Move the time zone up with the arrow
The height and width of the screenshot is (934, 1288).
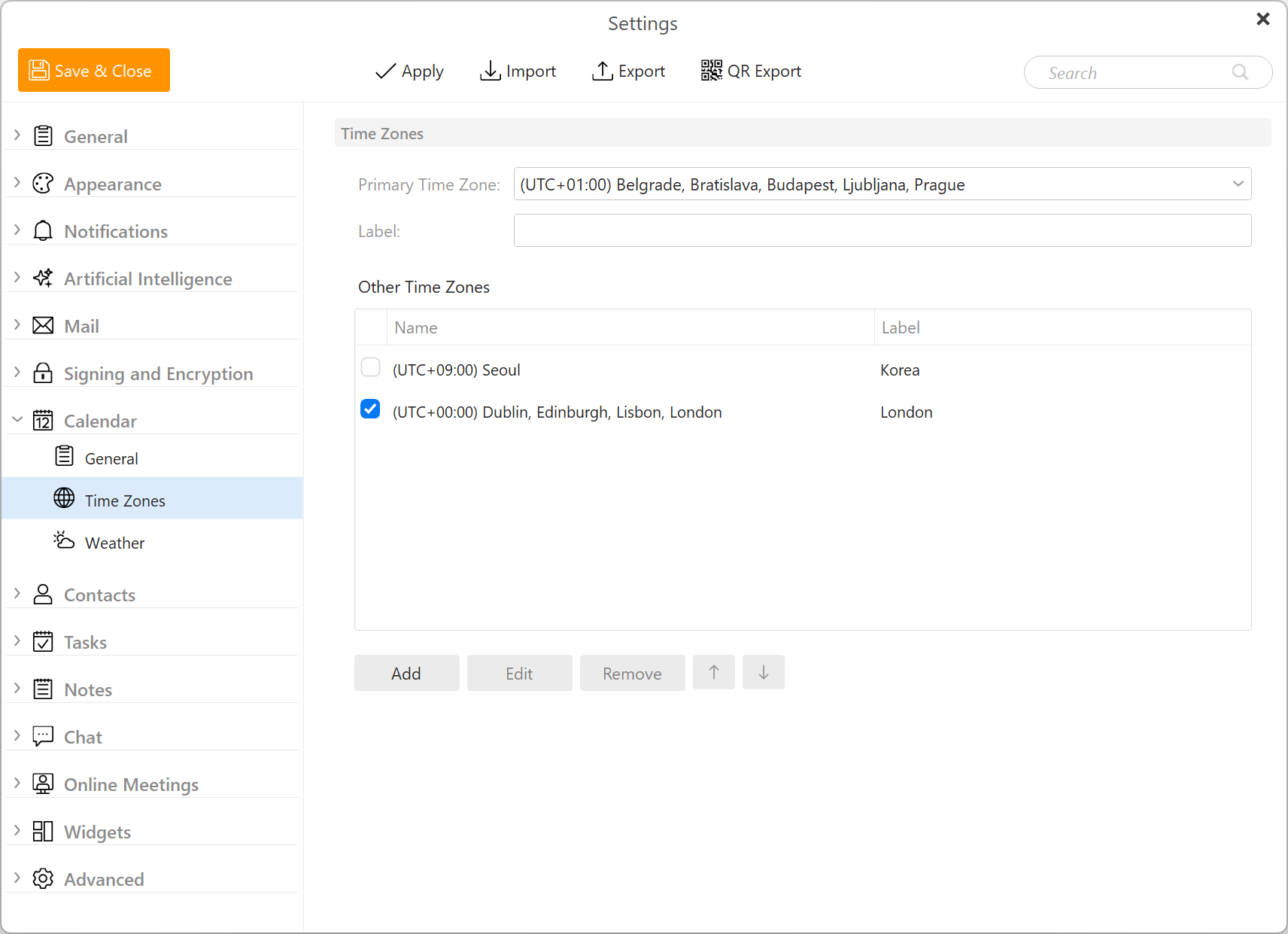click(714, 672)
